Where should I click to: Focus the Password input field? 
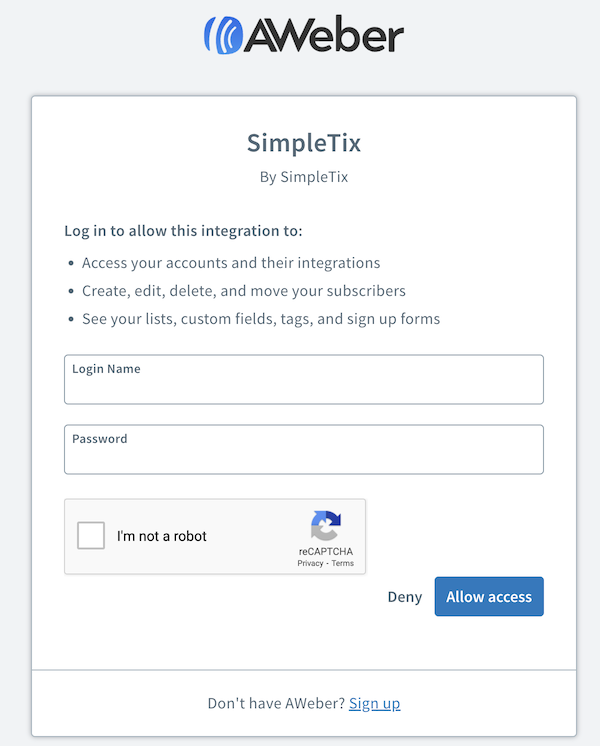coord(304,457)
